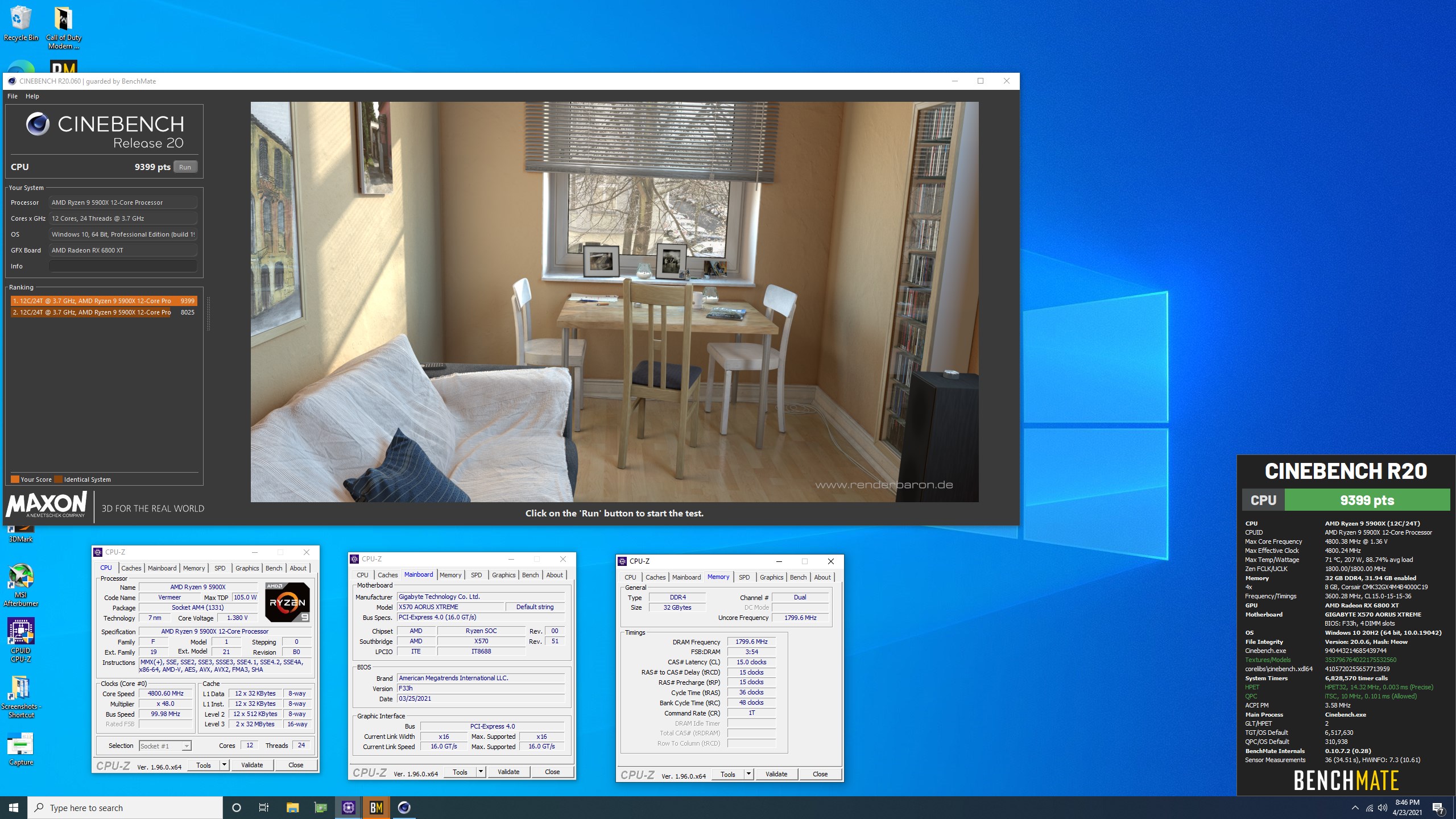1456x819 pixels.
Task: Open About tab in CPU-Z Mainboard window
Action: pos(555,575)
